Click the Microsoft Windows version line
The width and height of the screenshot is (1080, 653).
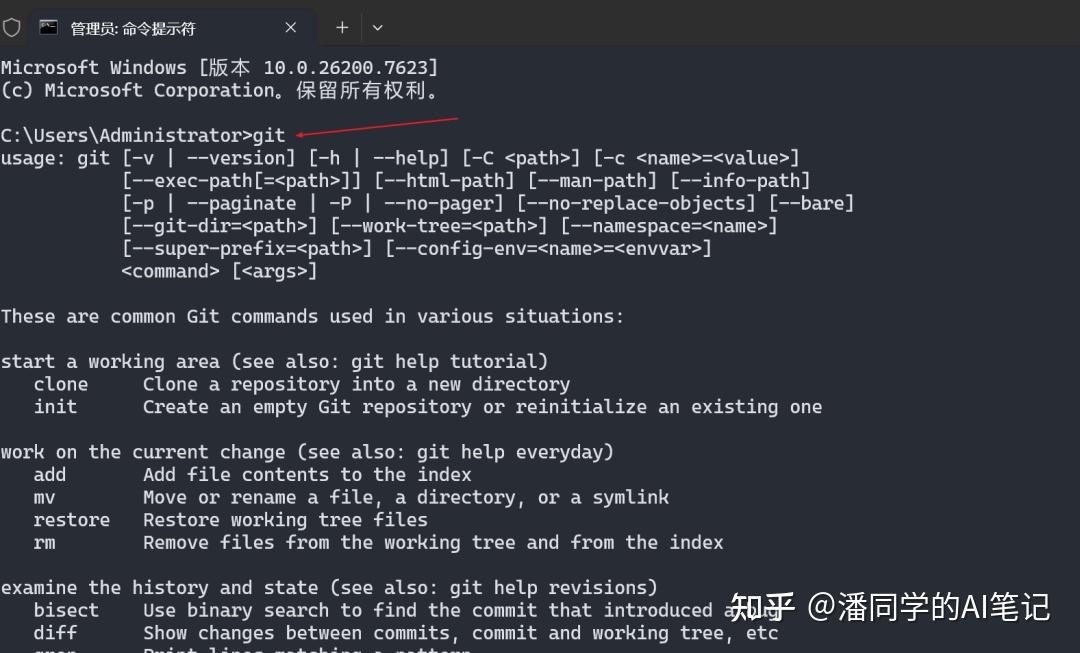tap(220, 68)
